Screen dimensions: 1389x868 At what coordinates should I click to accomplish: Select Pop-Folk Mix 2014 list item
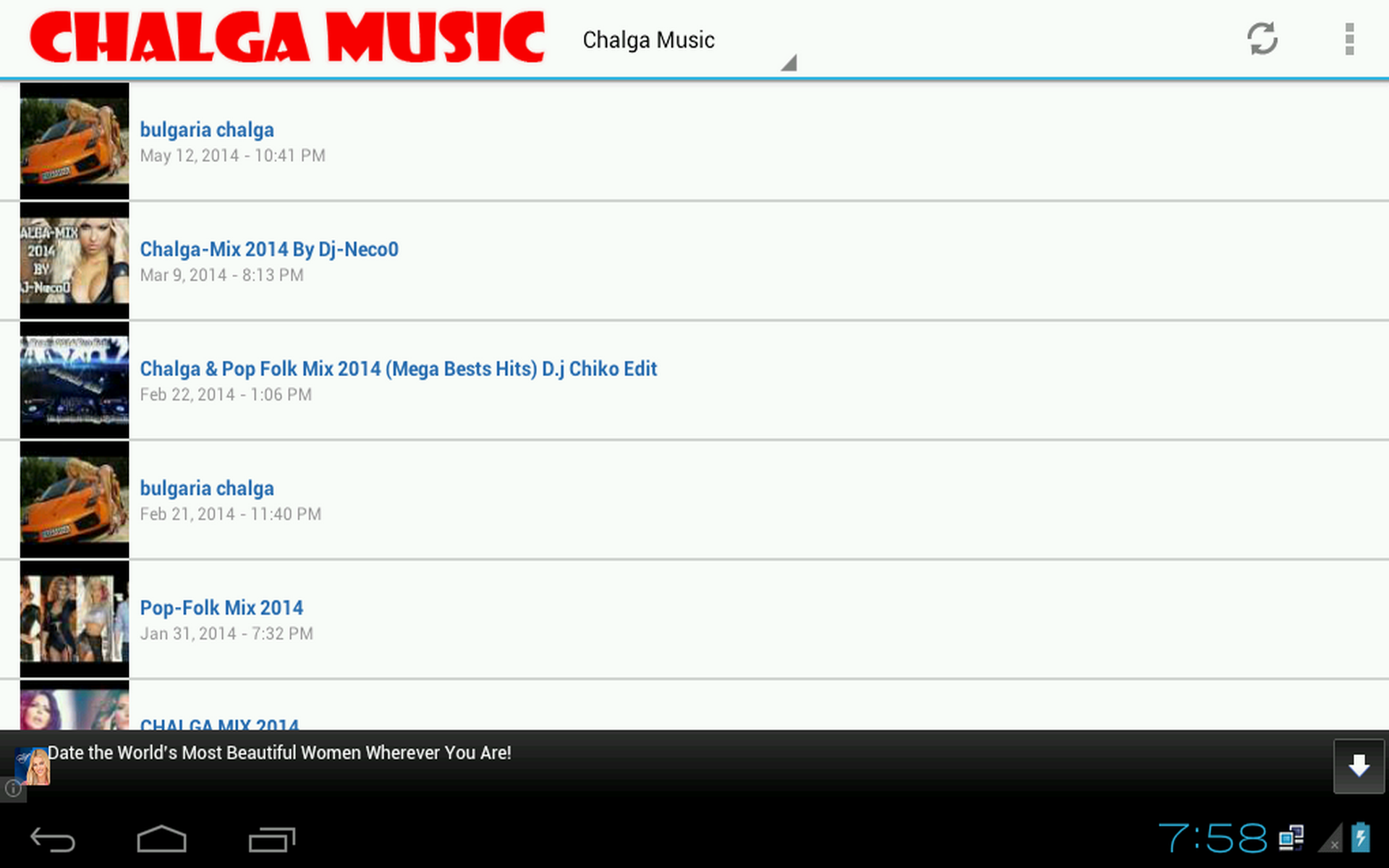coord(221,608)
